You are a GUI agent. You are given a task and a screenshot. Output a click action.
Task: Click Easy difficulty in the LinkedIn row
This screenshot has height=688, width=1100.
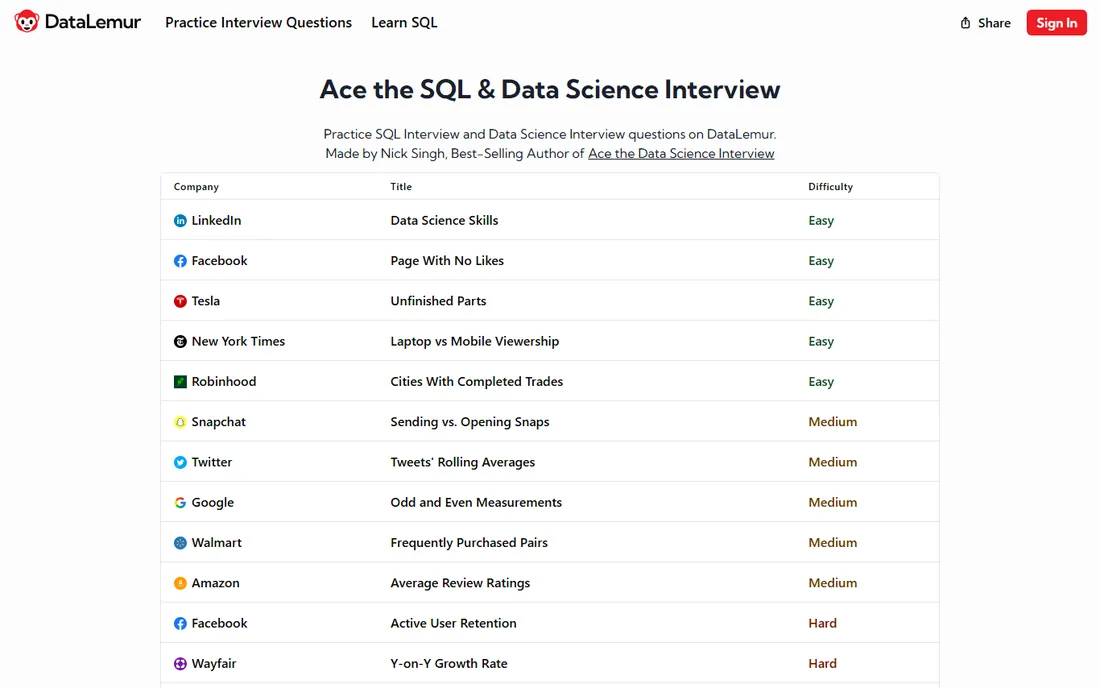[x=821, y=221]
